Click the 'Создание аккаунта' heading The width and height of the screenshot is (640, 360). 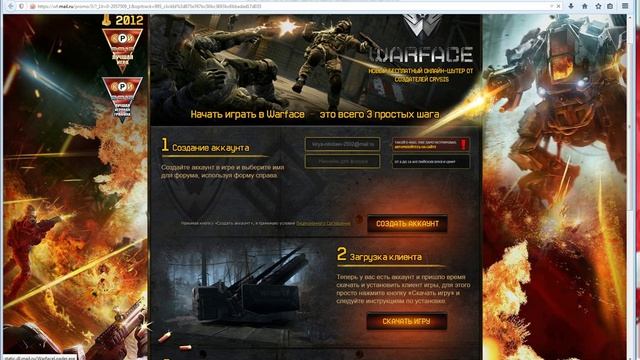[211, 148]
